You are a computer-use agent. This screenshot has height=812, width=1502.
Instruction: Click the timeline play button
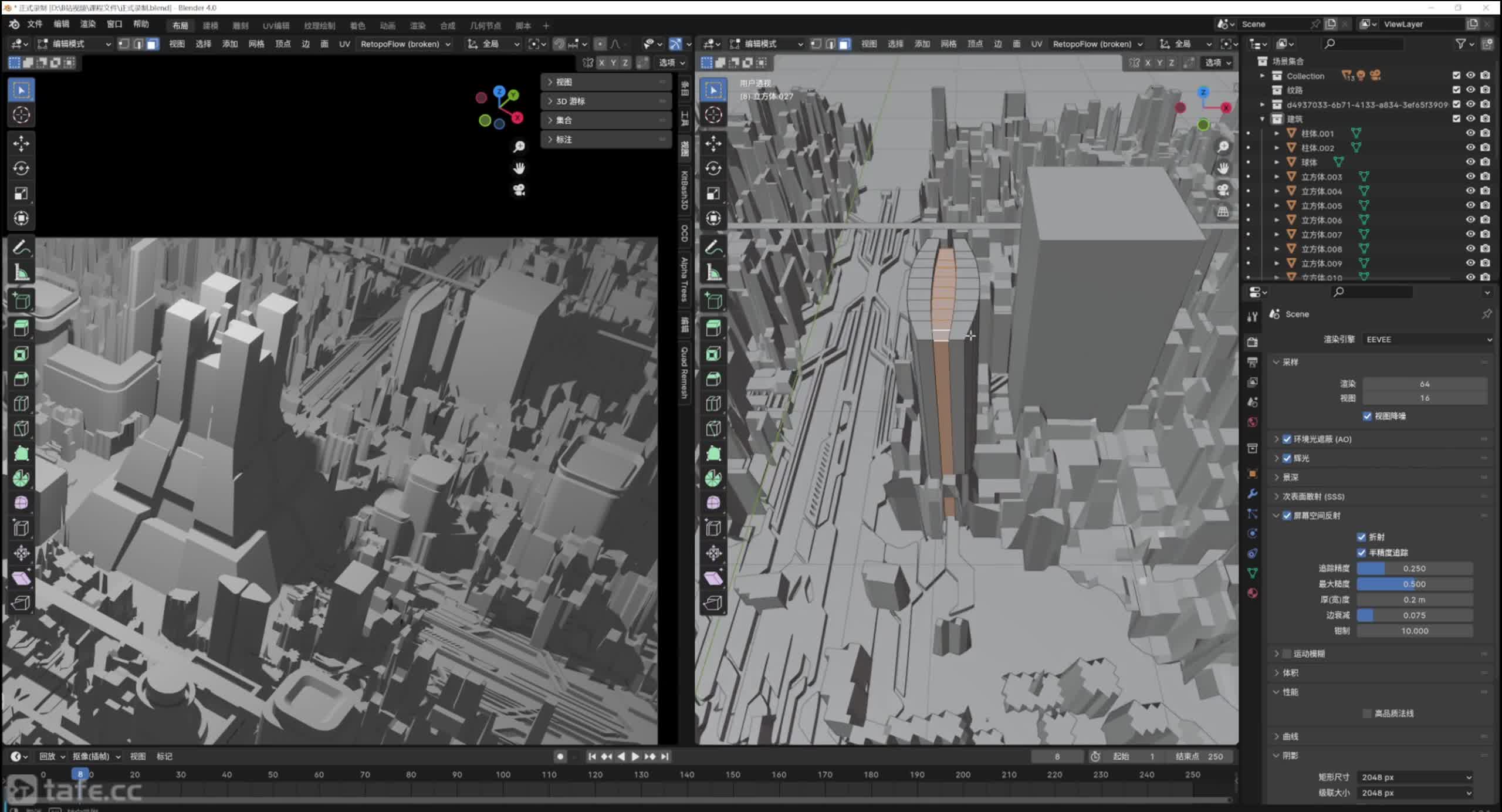click(635, 756)
